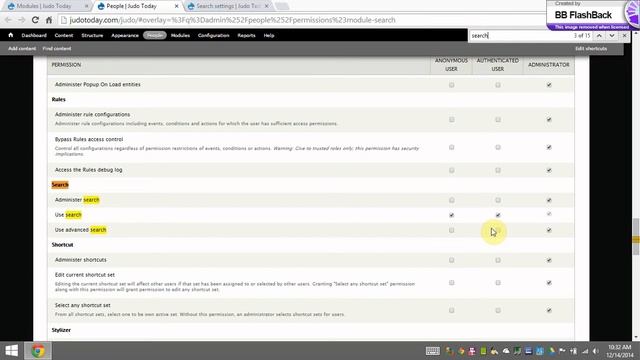Toggle Use search for authenticated user
Viewport: 640px width, 360px height.
pos(498,215)
